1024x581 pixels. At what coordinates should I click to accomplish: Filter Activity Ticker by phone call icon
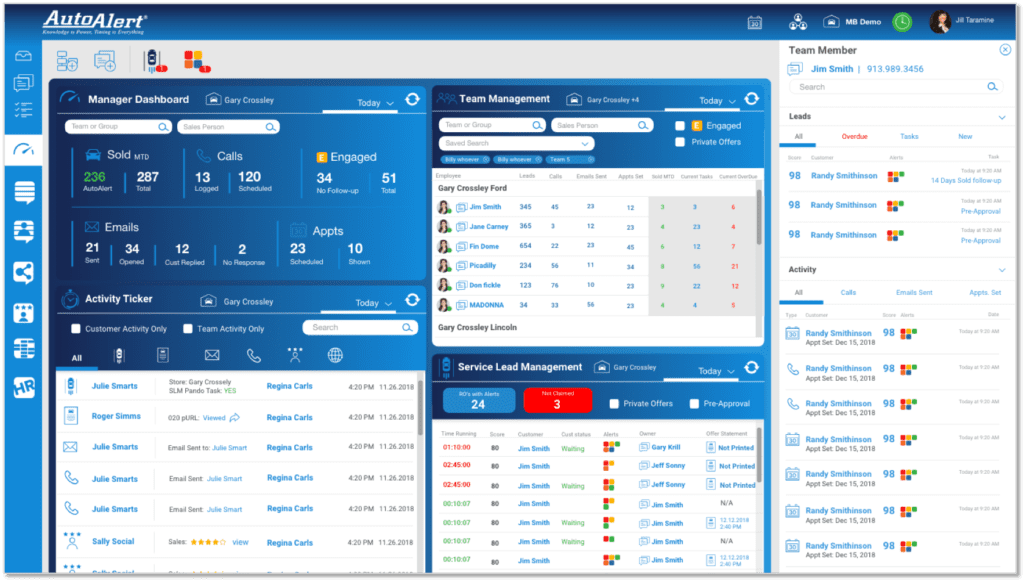click(x=253, y=356)
